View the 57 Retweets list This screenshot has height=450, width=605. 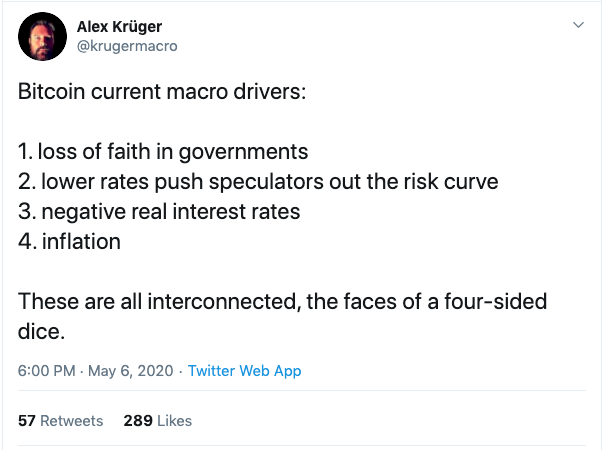[61, 421]
